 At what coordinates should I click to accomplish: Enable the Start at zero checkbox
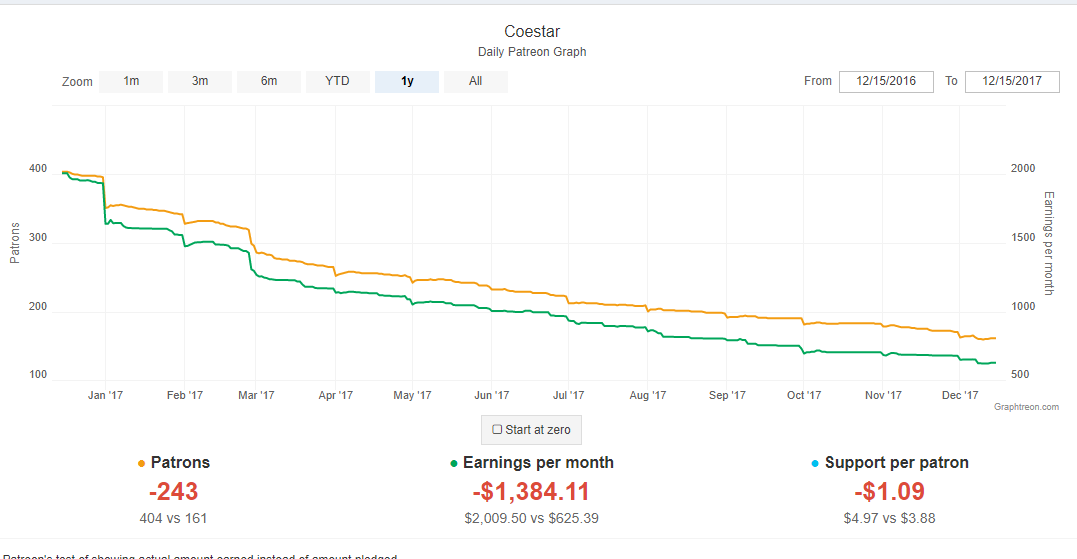[497, 430]
